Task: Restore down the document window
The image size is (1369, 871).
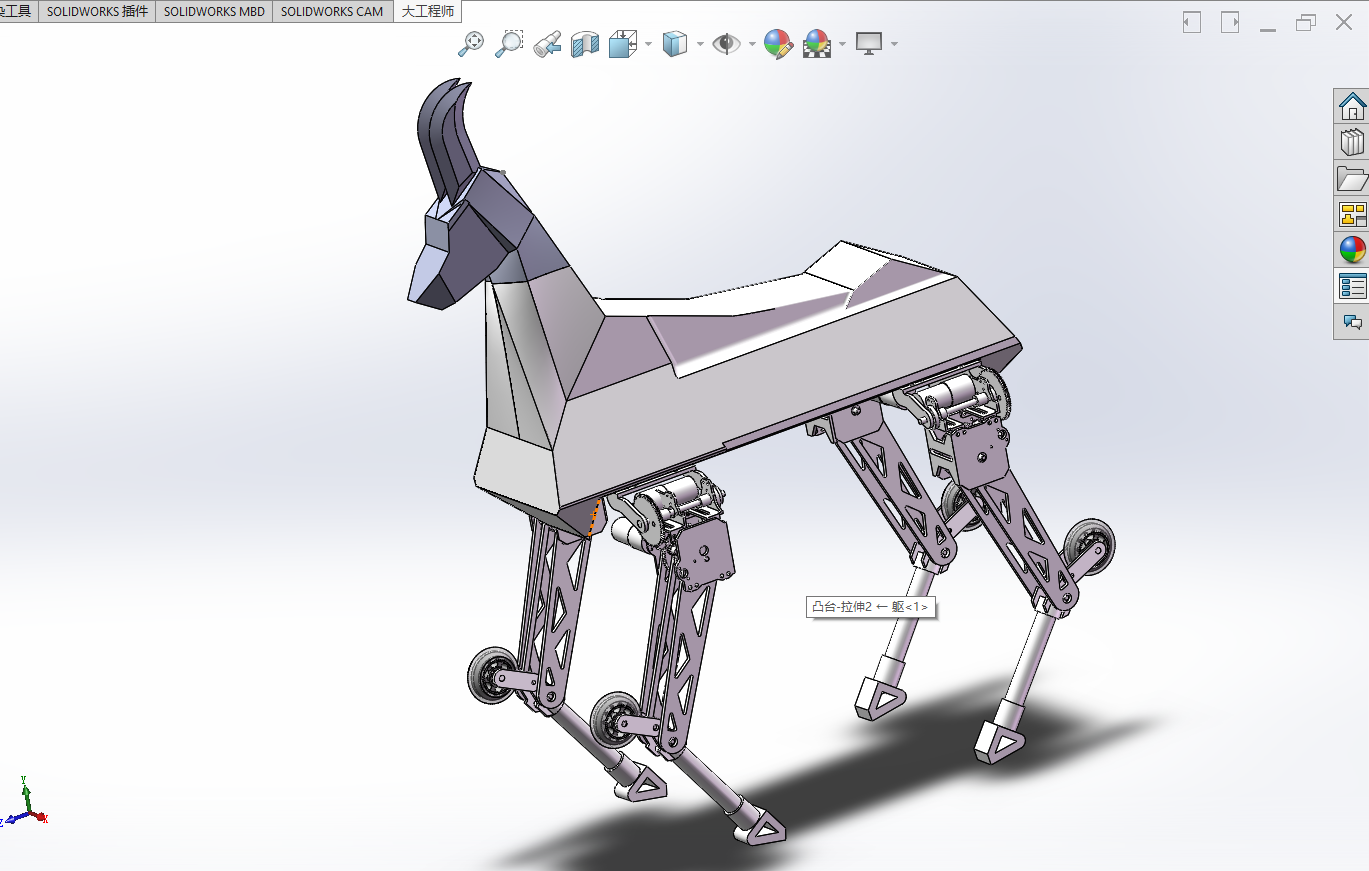Action: click(1306, 22)
